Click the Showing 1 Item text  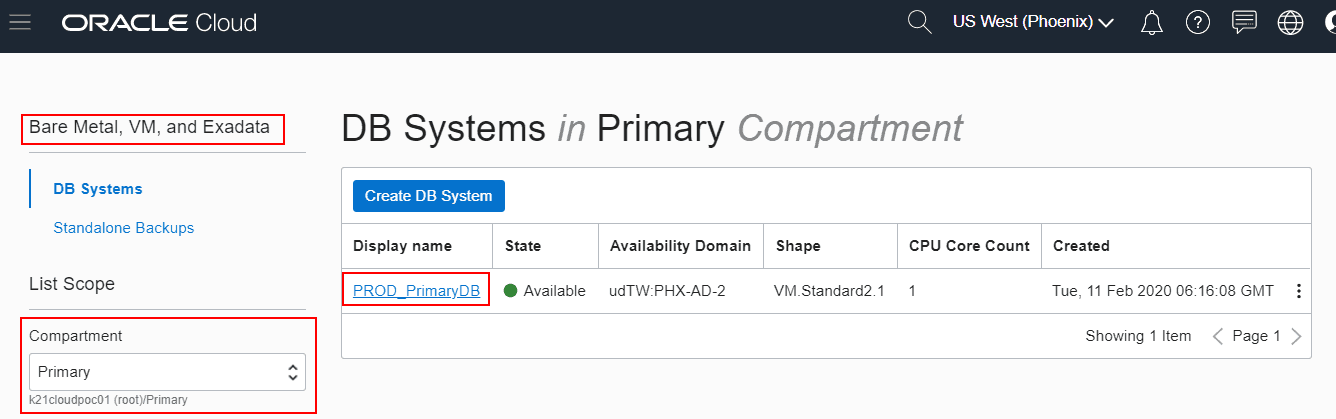pyautogui.click(x=1138, y=336)
